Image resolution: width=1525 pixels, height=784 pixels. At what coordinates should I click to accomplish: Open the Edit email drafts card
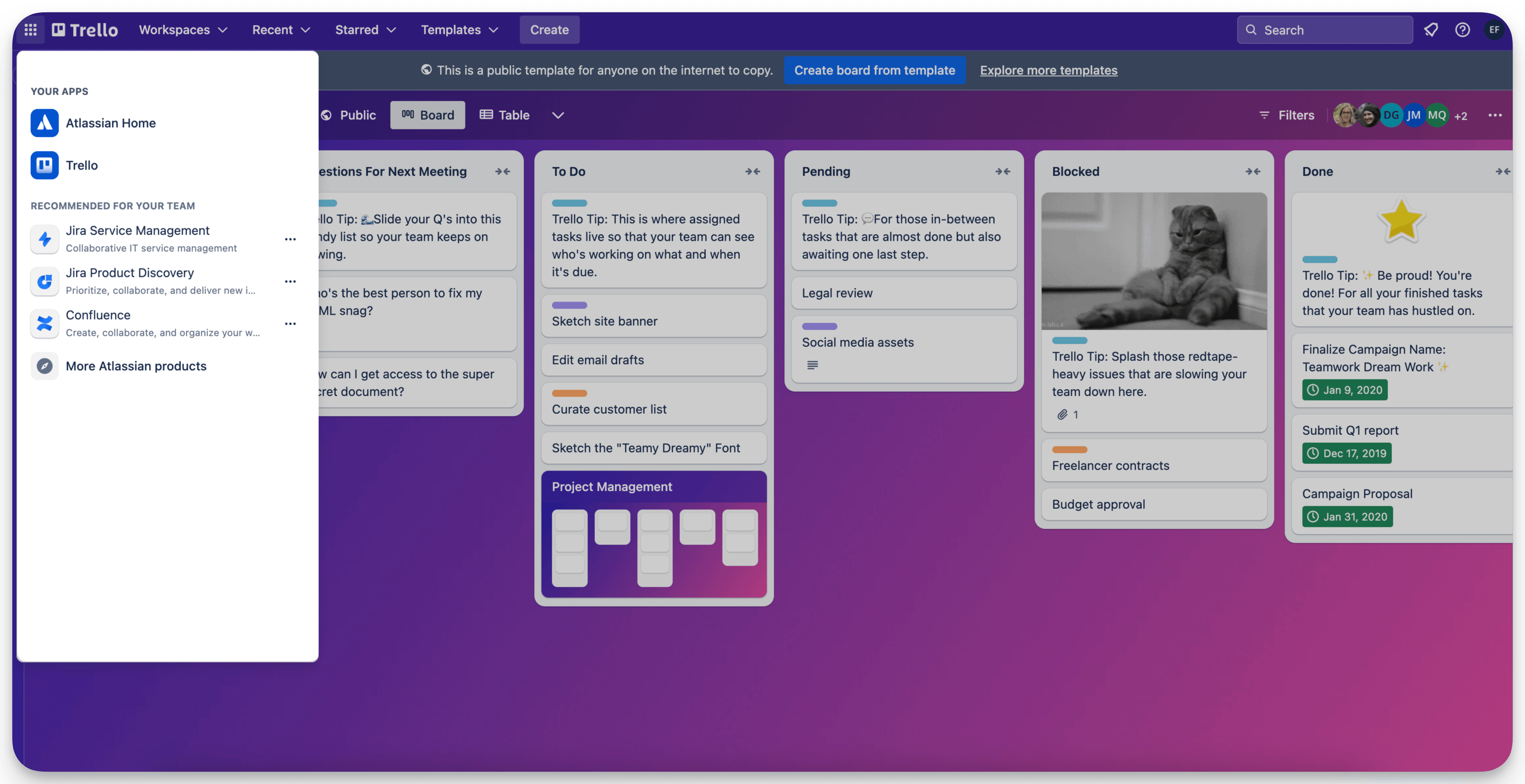[x=654, y=360]
